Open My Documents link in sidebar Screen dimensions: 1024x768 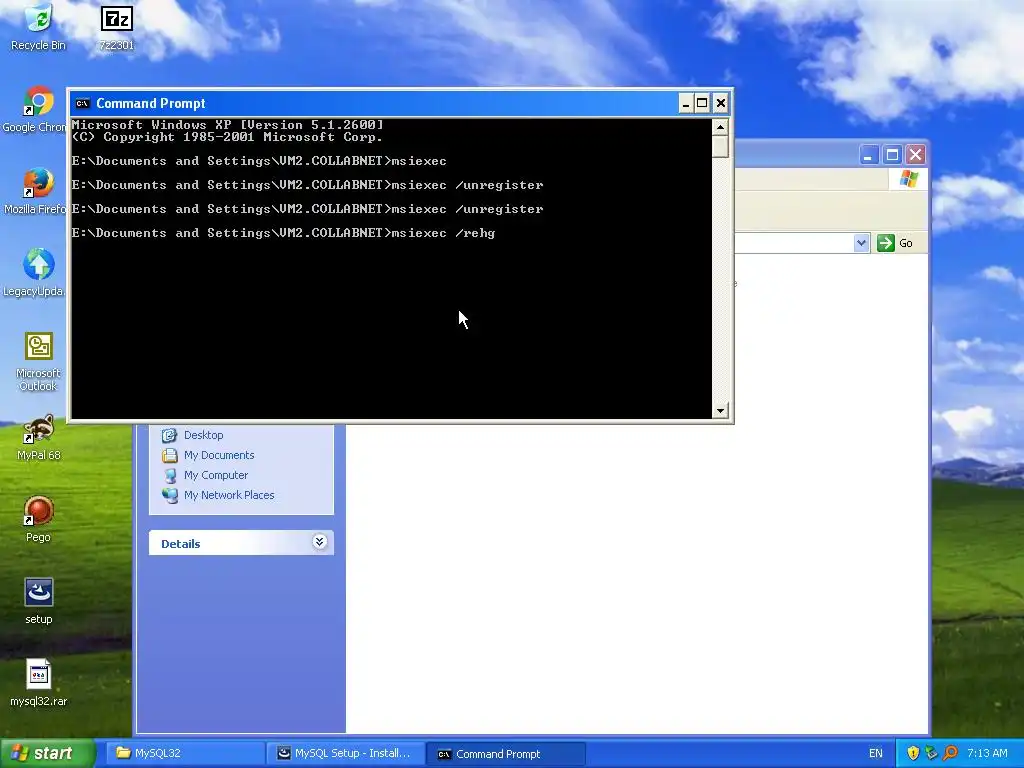tap(219, 455)
